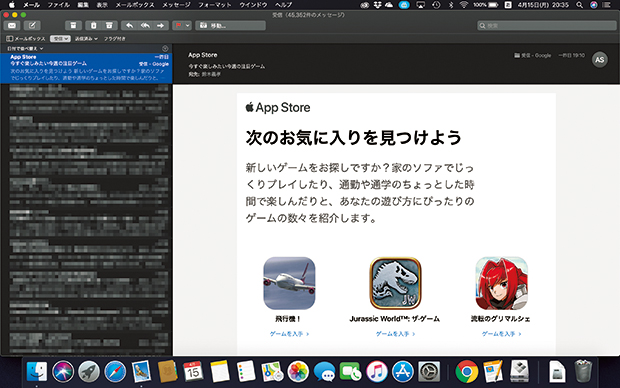620x388 pixels.
Task: Click the Wi-Fi menu bar icon
Action: 464,5
